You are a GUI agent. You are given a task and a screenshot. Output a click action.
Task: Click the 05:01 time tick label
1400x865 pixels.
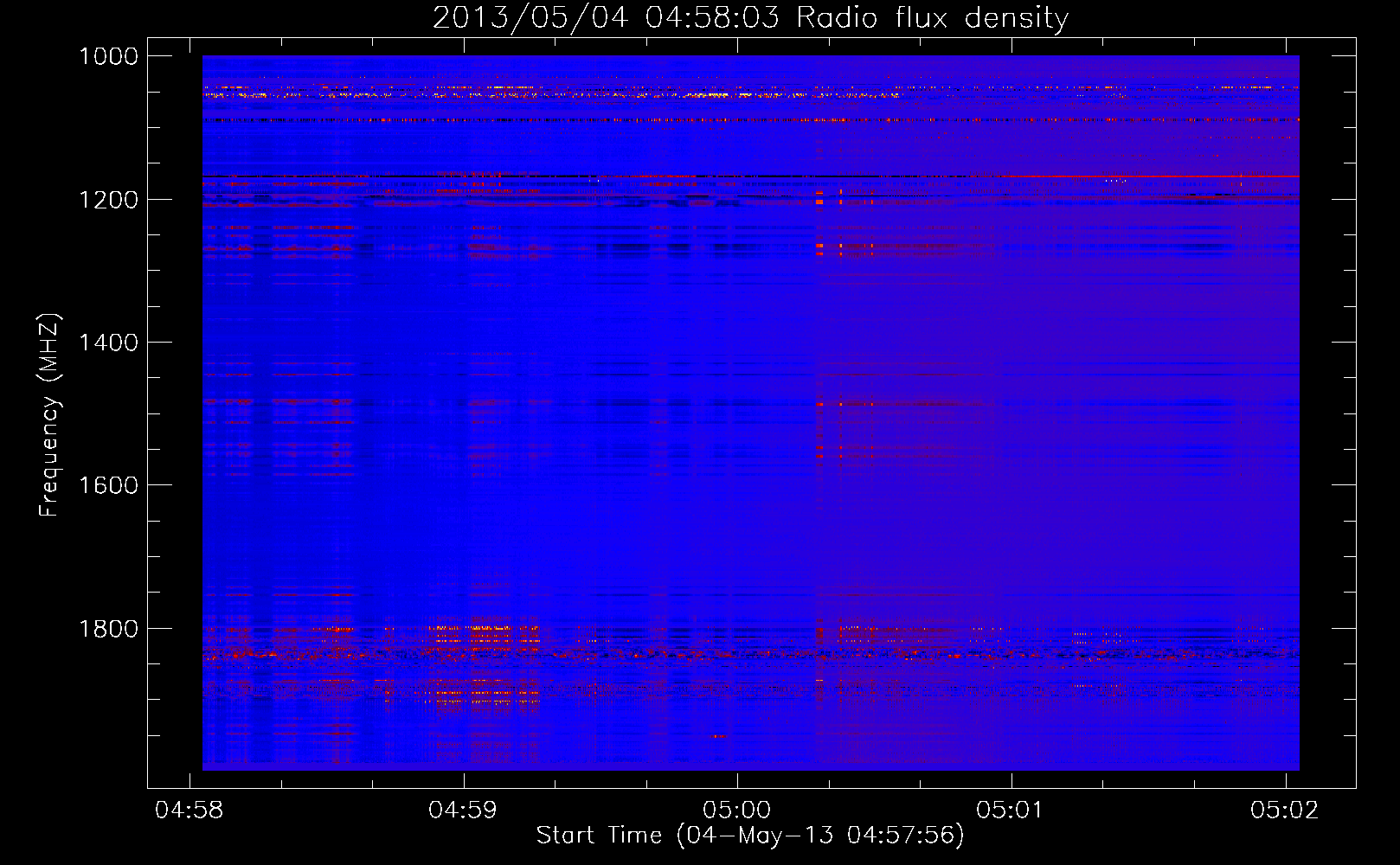point(1011,810)
